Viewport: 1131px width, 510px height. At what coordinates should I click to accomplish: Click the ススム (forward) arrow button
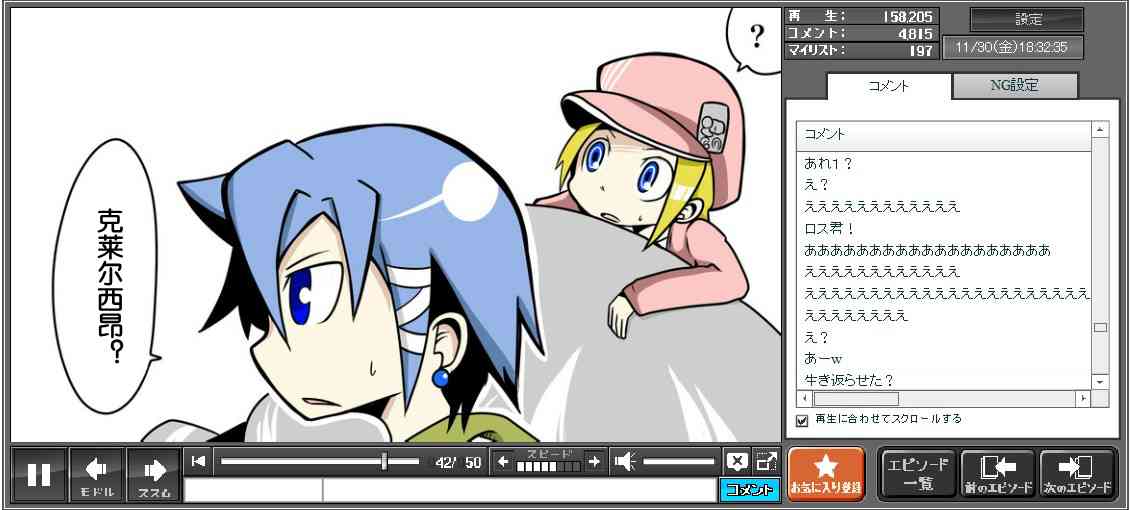(154, 474)
